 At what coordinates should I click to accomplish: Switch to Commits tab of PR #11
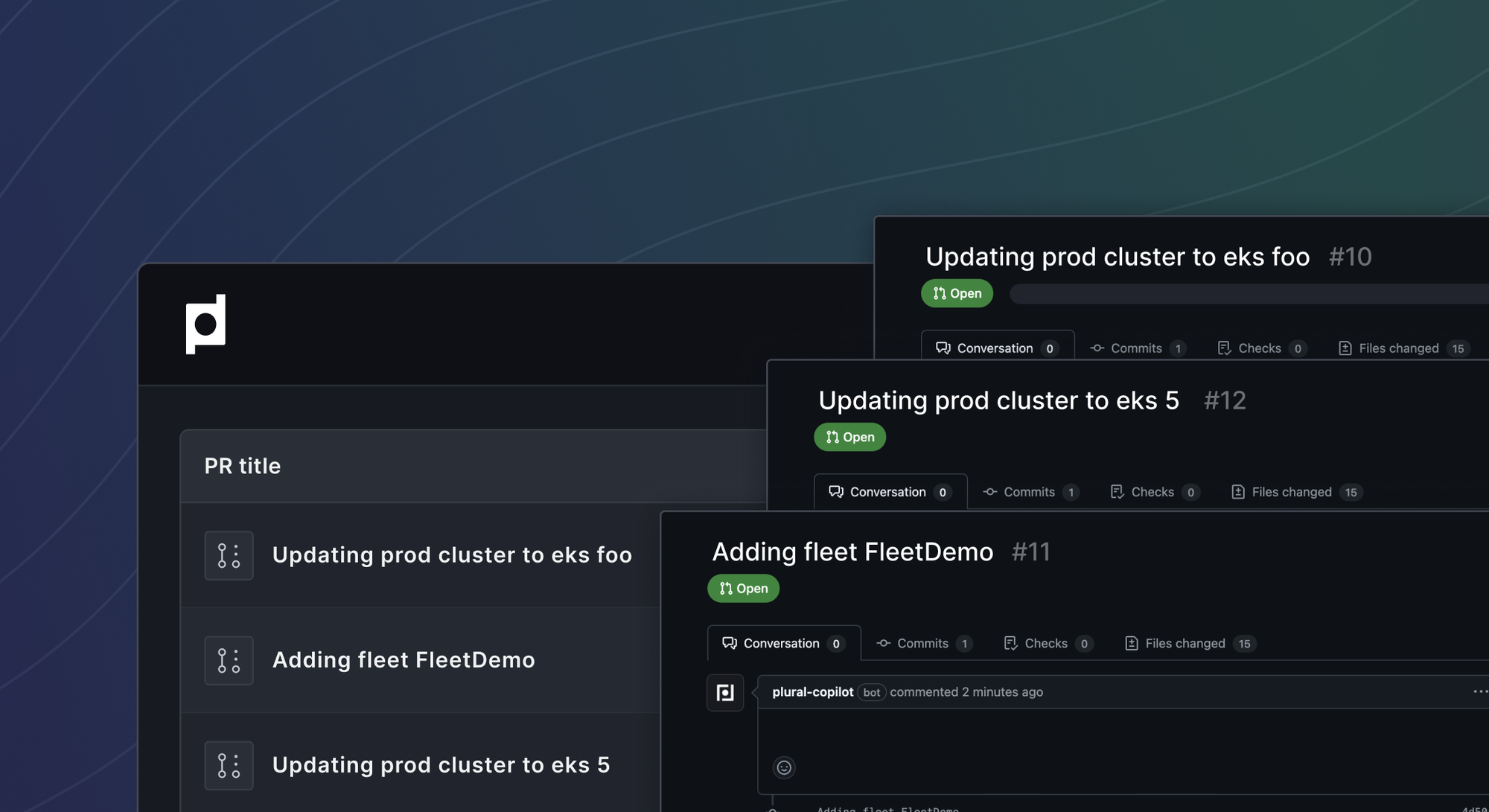pyautogui.click(x=923, y=643)
